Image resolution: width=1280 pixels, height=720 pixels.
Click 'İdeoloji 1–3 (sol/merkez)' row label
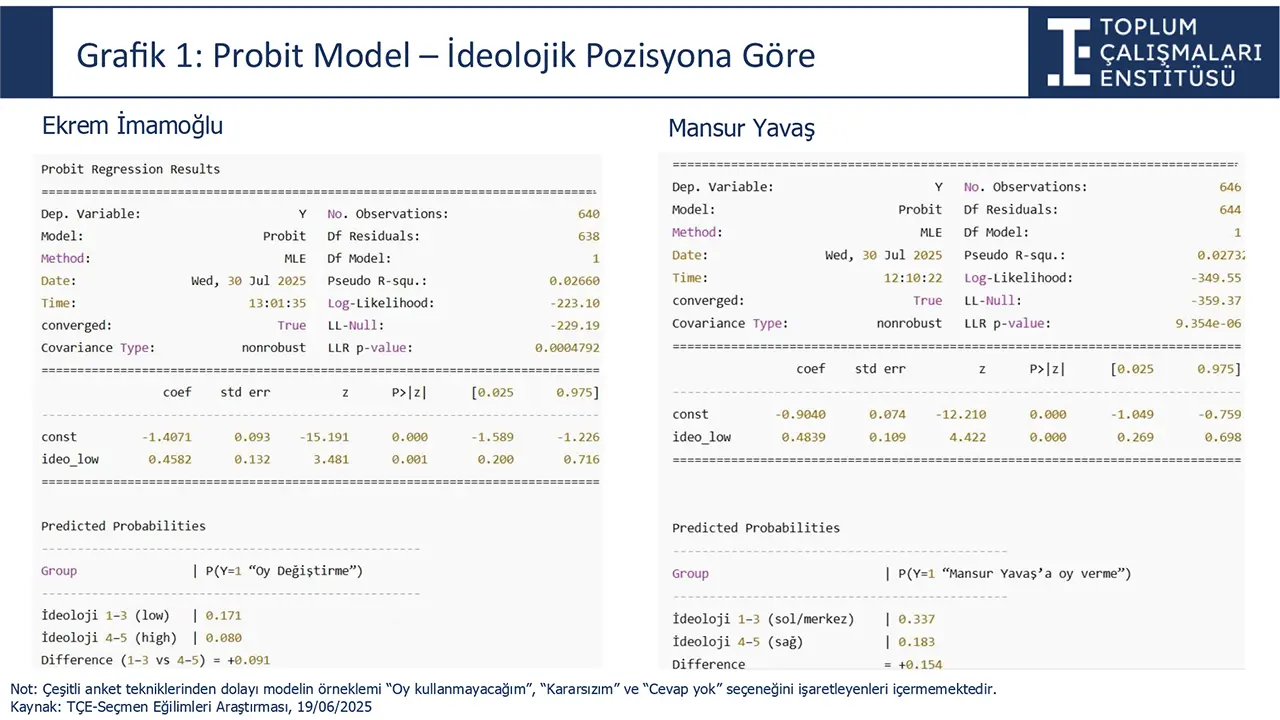(x=763, y=619)
